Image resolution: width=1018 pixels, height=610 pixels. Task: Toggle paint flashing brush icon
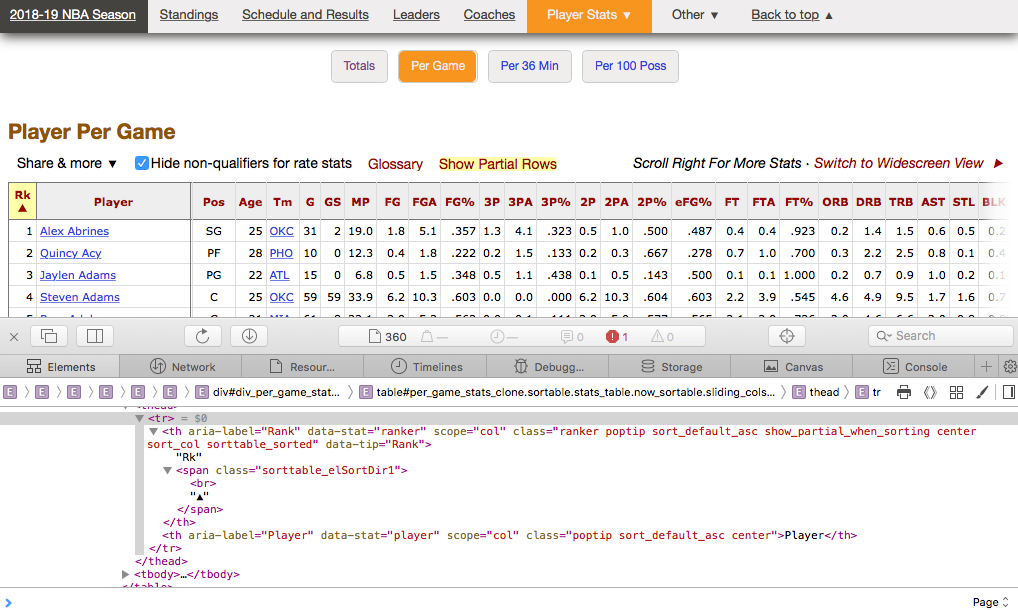click(x=982, y=392)
